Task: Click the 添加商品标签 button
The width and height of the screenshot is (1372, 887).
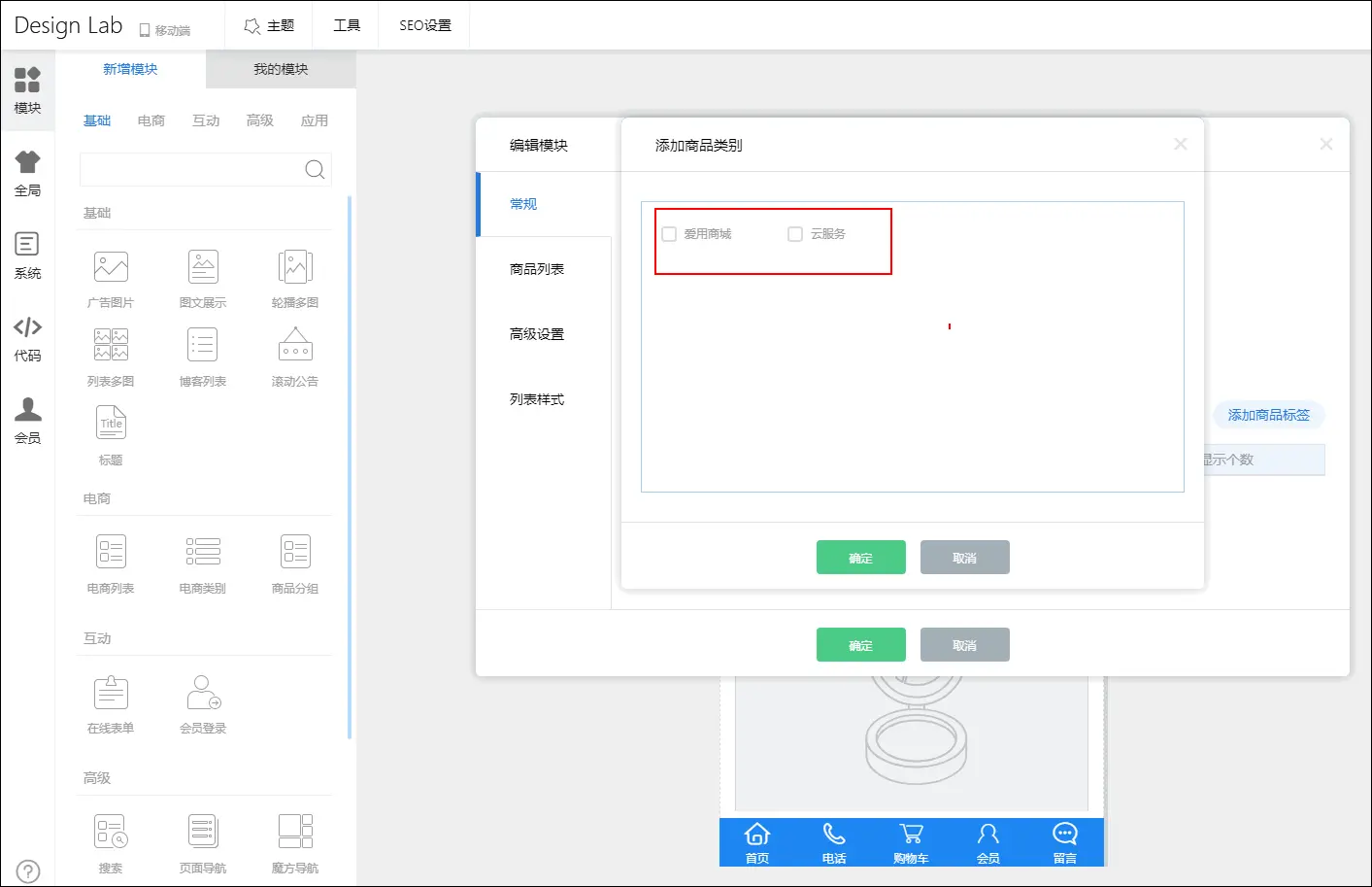Action: [1268, 415]
